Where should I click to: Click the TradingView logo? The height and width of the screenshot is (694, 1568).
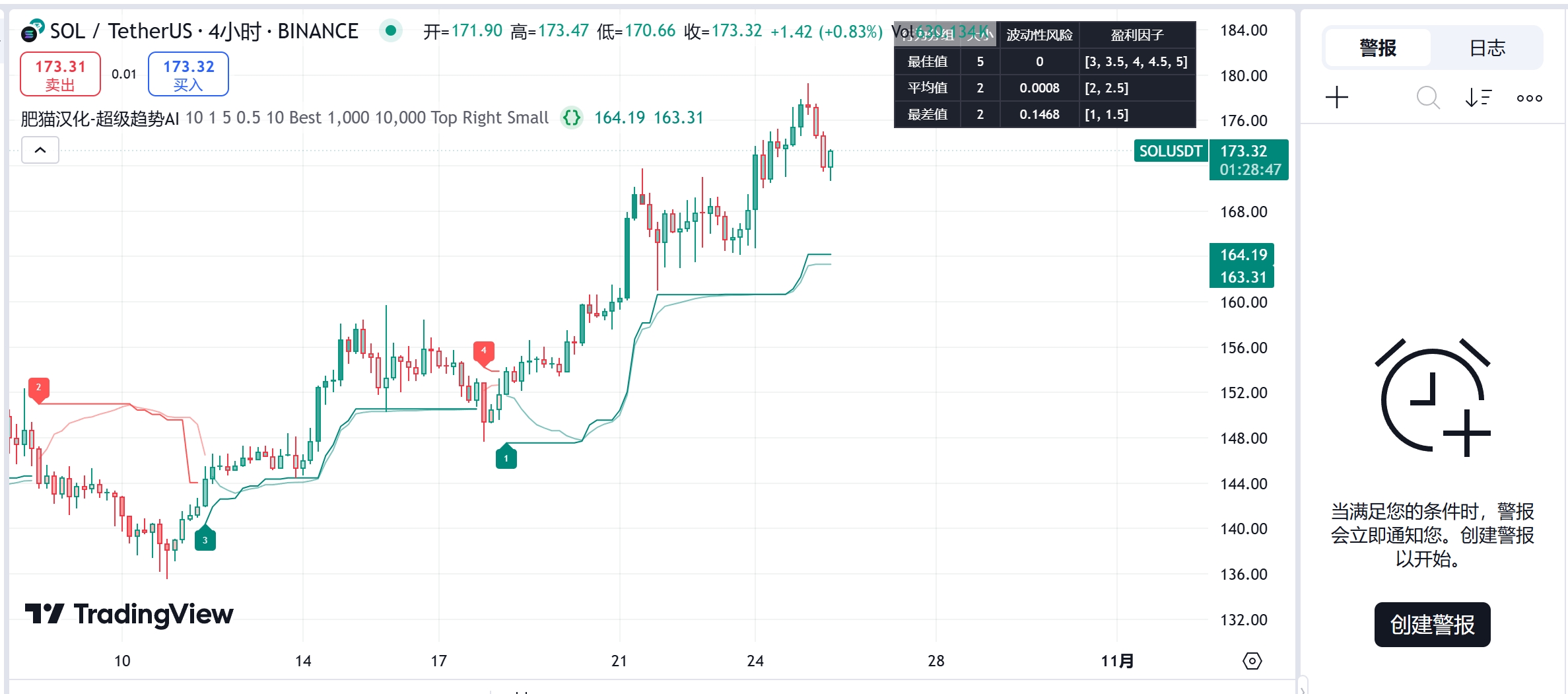click(129, 614)
